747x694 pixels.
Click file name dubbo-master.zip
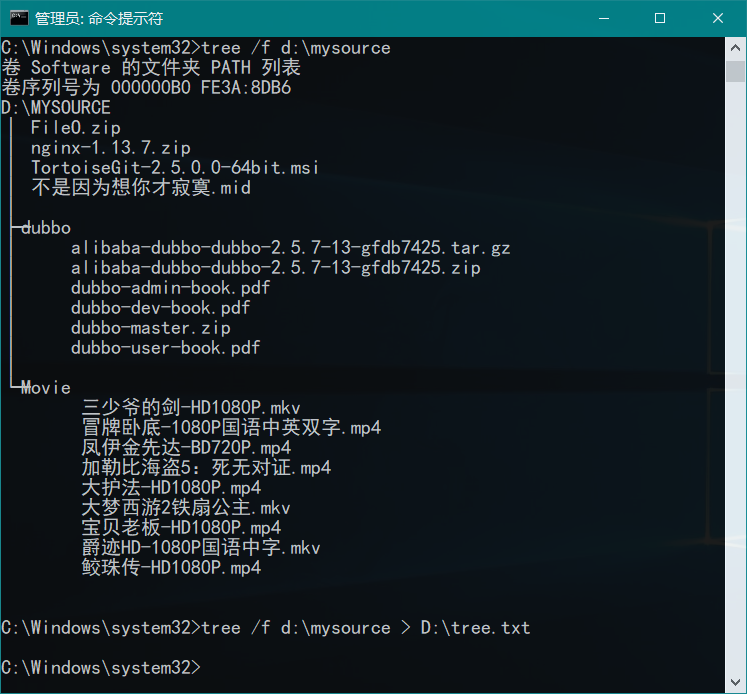coord(151,328)
